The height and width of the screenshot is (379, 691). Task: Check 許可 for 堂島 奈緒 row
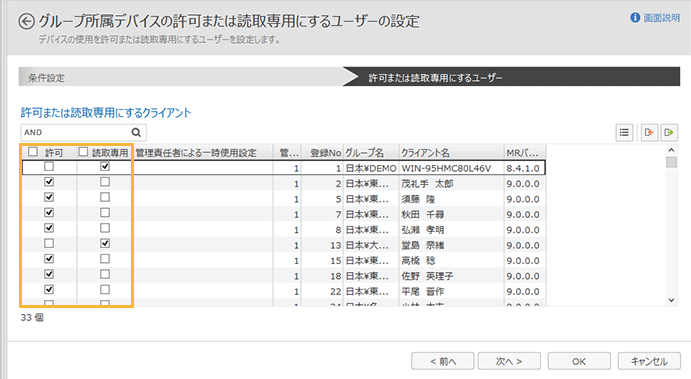point(49,243)
